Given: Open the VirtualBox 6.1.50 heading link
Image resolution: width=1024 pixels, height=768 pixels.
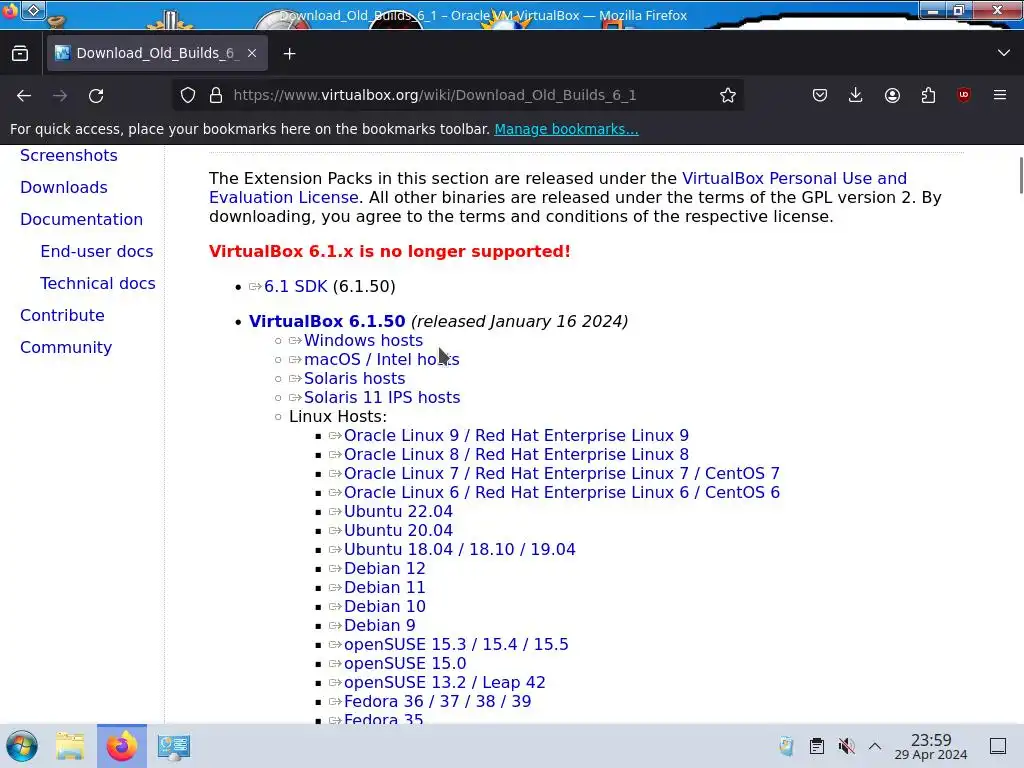Looking at the screenshot, I should (327, 321).
